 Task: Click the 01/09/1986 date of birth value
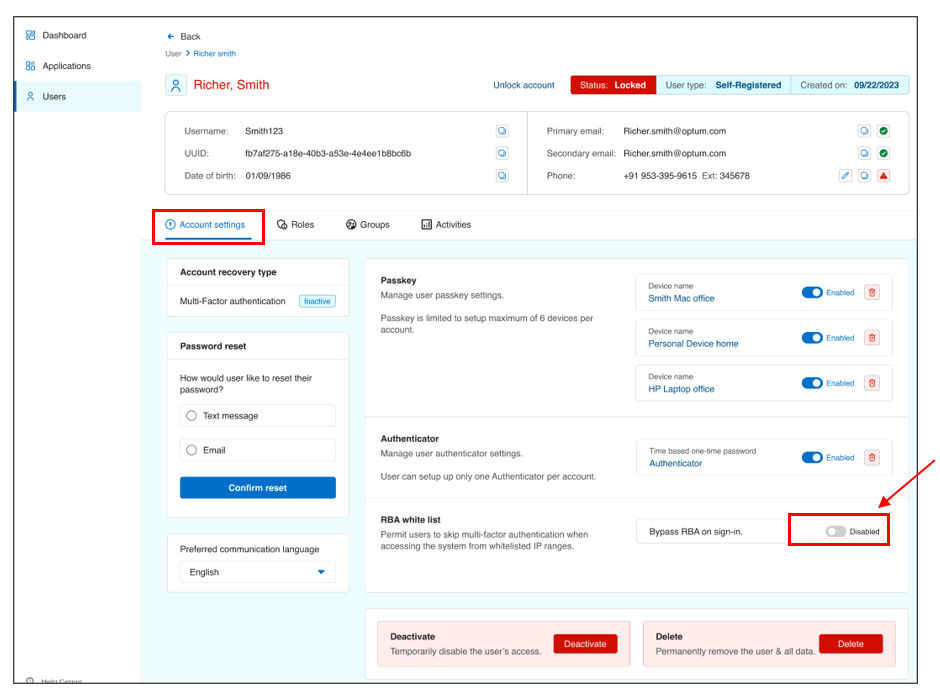pyautogui.click(x=268, y=176)
